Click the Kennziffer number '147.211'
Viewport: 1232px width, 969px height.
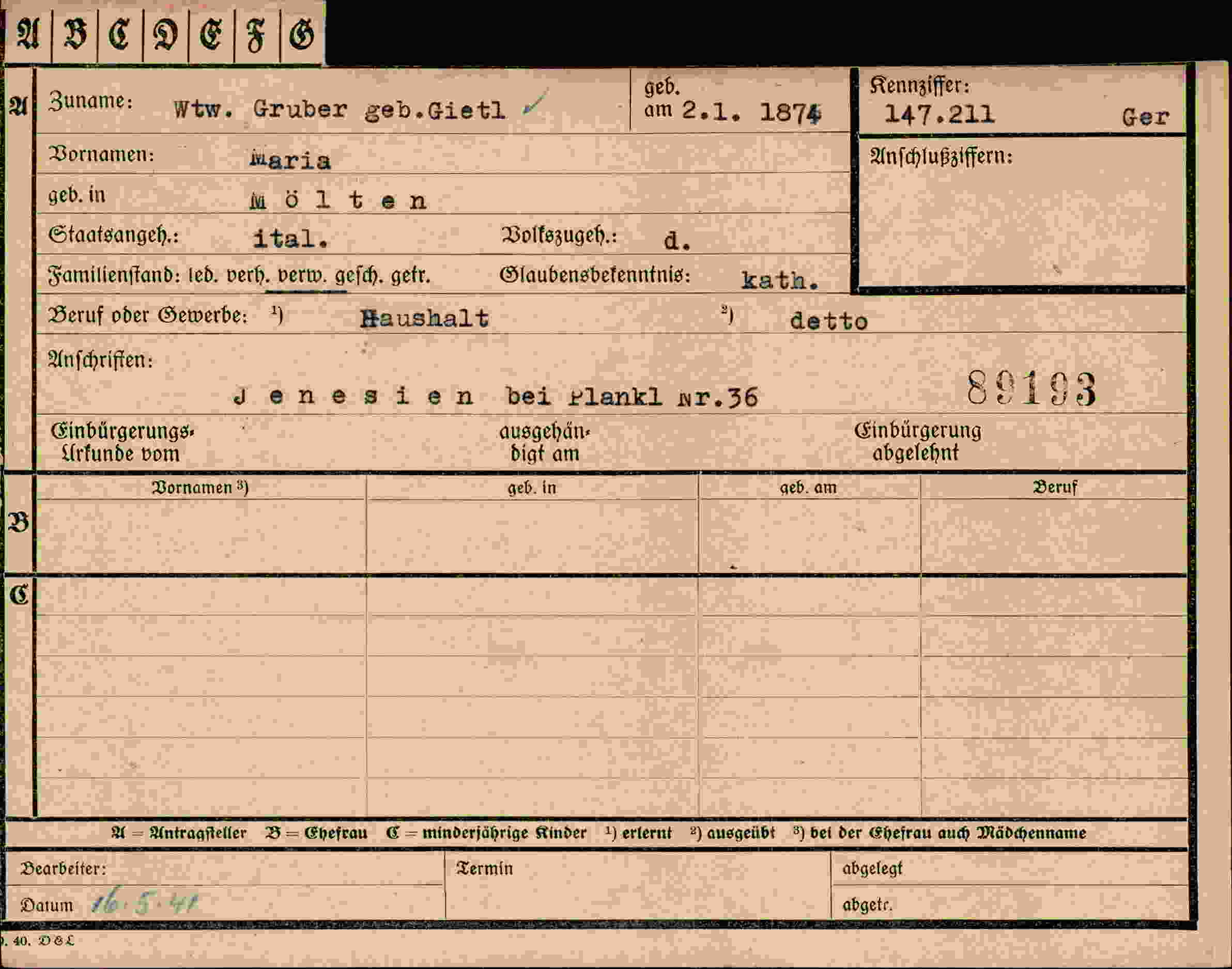(940, 115)
